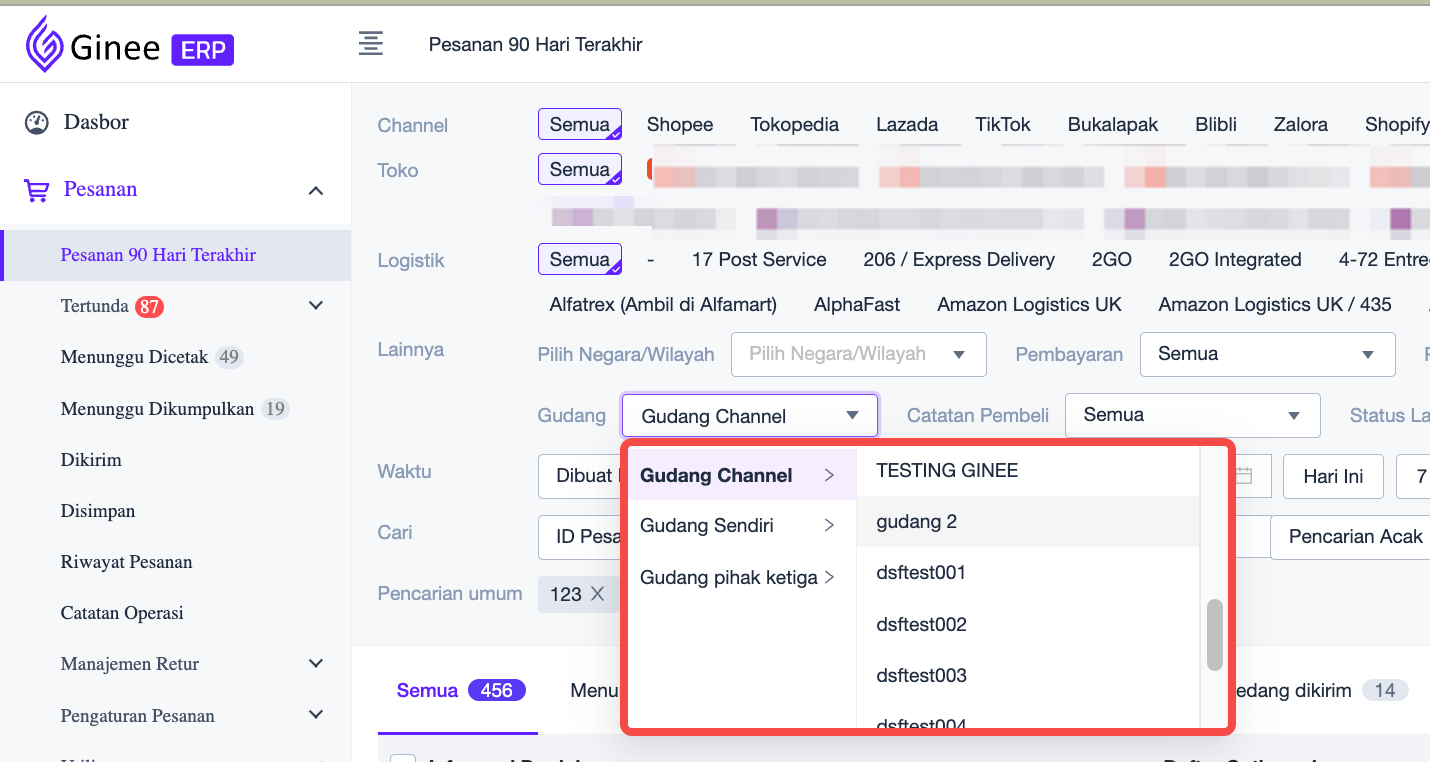Select Shopee channel filter
This screenshot has height=762, width=1430.
point(680,125)
